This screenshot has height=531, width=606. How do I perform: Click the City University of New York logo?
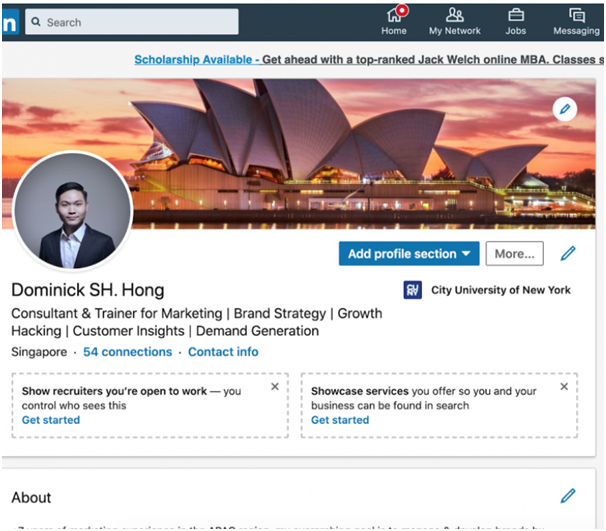click(412, 290)
